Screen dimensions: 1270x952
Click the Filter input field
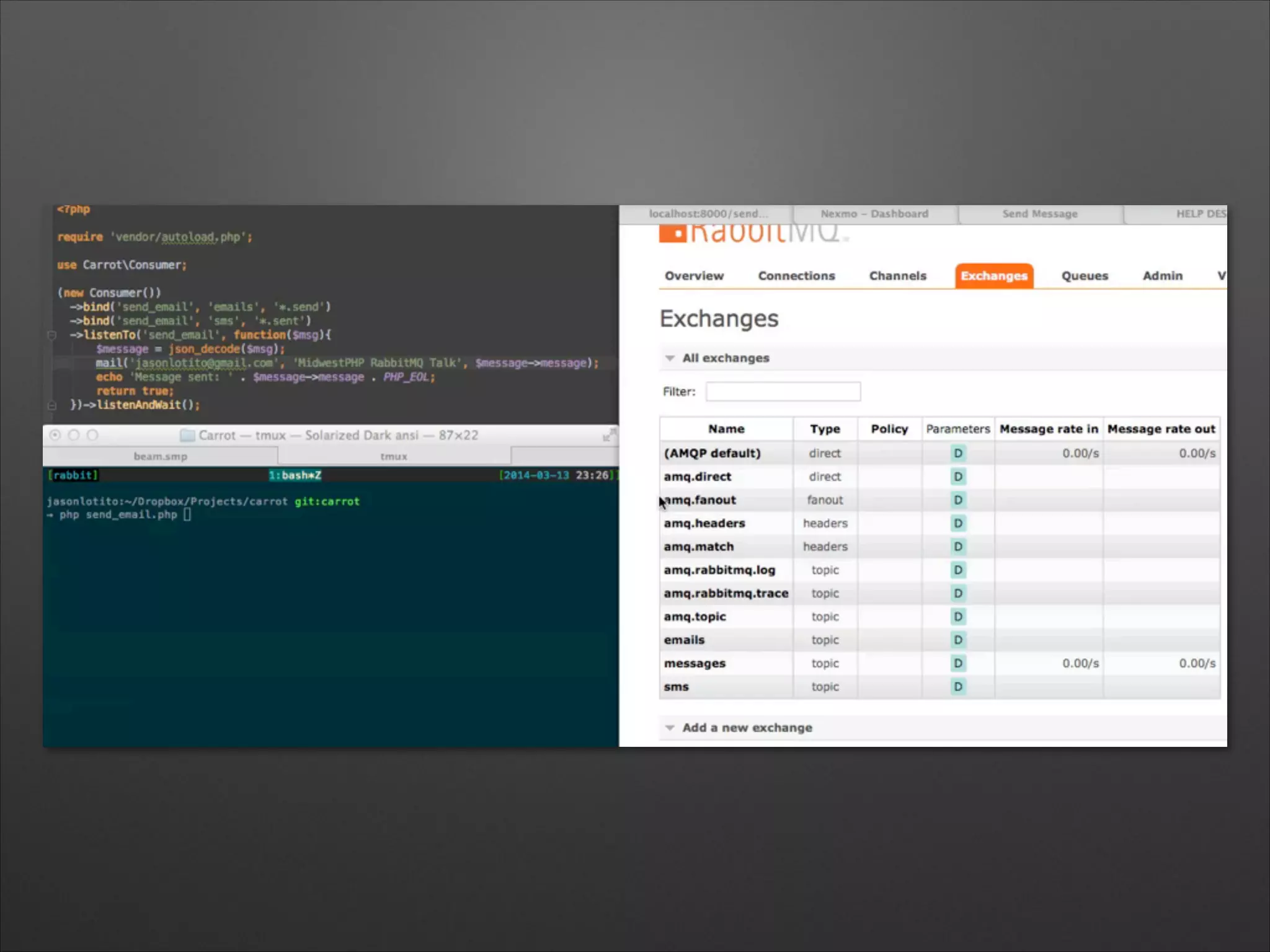pyautogui.click(x=783, y=392)
